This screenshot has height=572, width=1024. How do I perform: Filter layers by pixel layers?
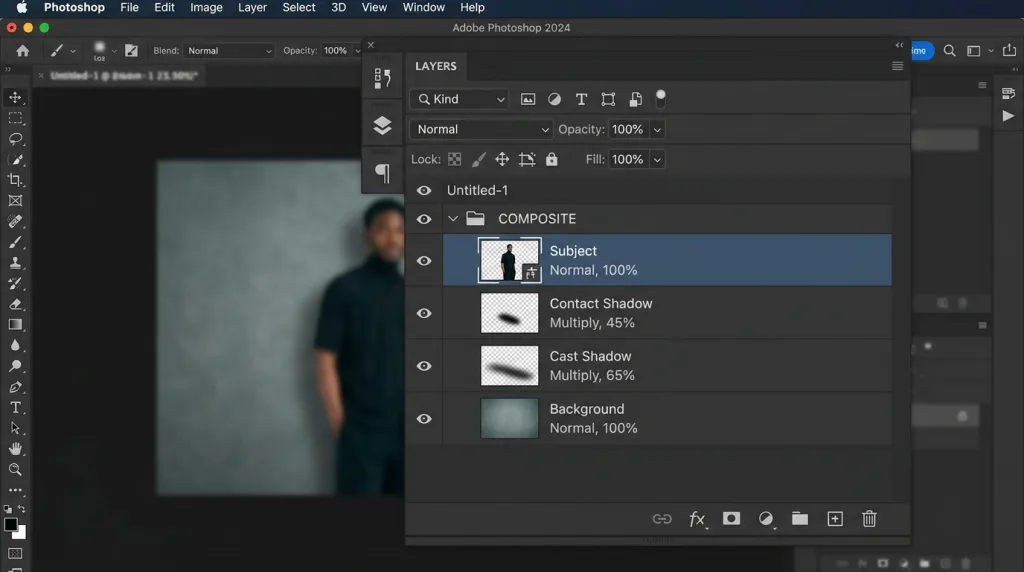pyautogui.click(x=528, y=99)
